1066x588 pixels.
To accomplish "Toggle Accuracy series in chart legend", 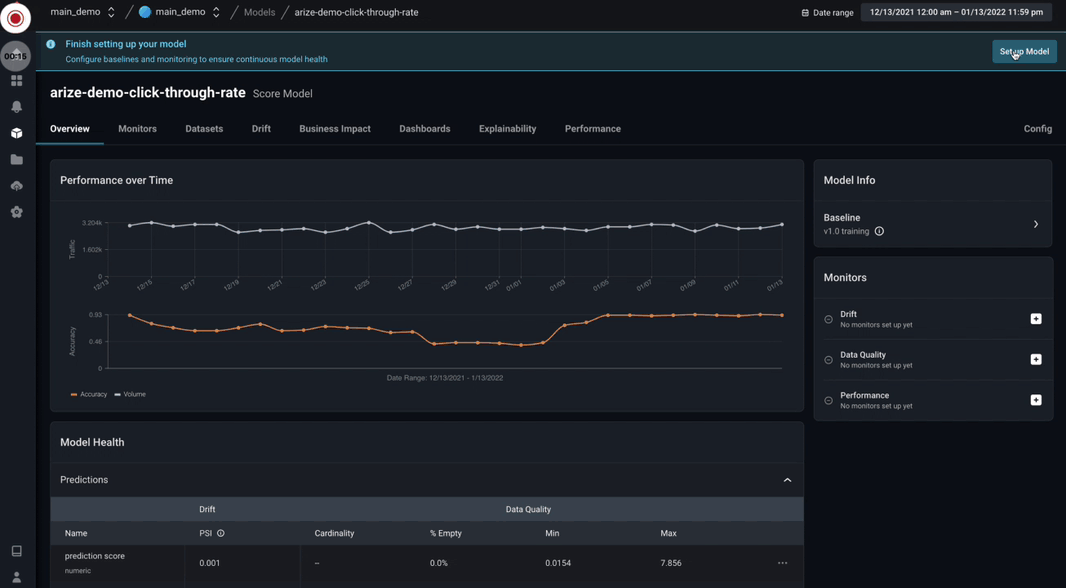I will pyautogui.click(x=89, y=394).
